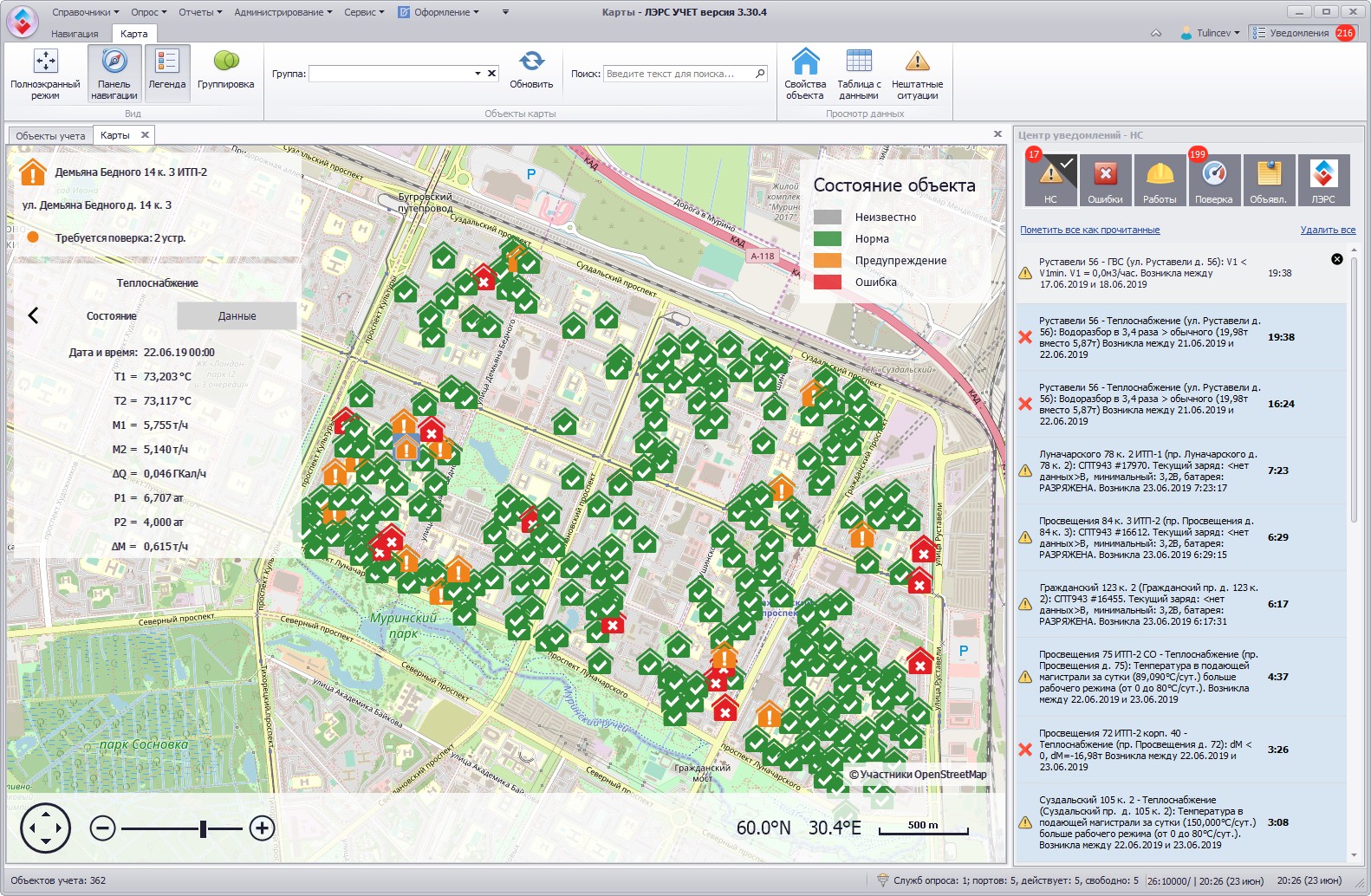The height and width of the screenshot is (896, 1371).
Task: Open the Справочники menu
Action: (x=85, y=12)
